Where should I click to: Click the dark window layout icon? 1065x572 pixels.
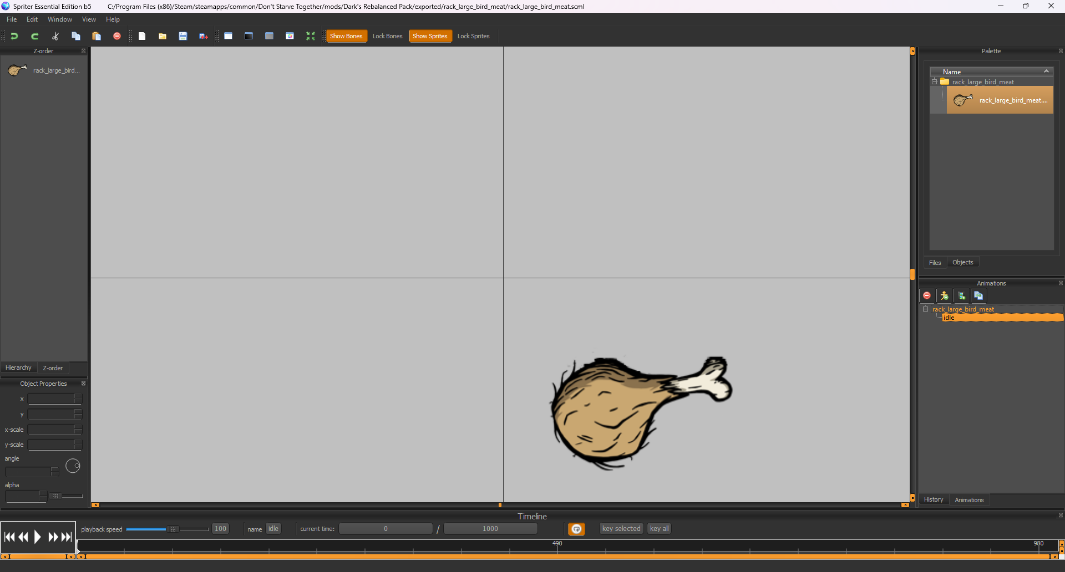click(249, 36)
